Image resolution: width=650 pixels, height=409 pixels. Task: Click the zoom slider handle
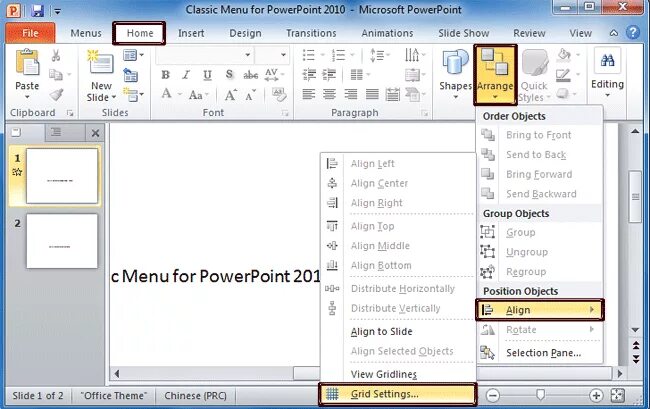click(x=540, y=395)
